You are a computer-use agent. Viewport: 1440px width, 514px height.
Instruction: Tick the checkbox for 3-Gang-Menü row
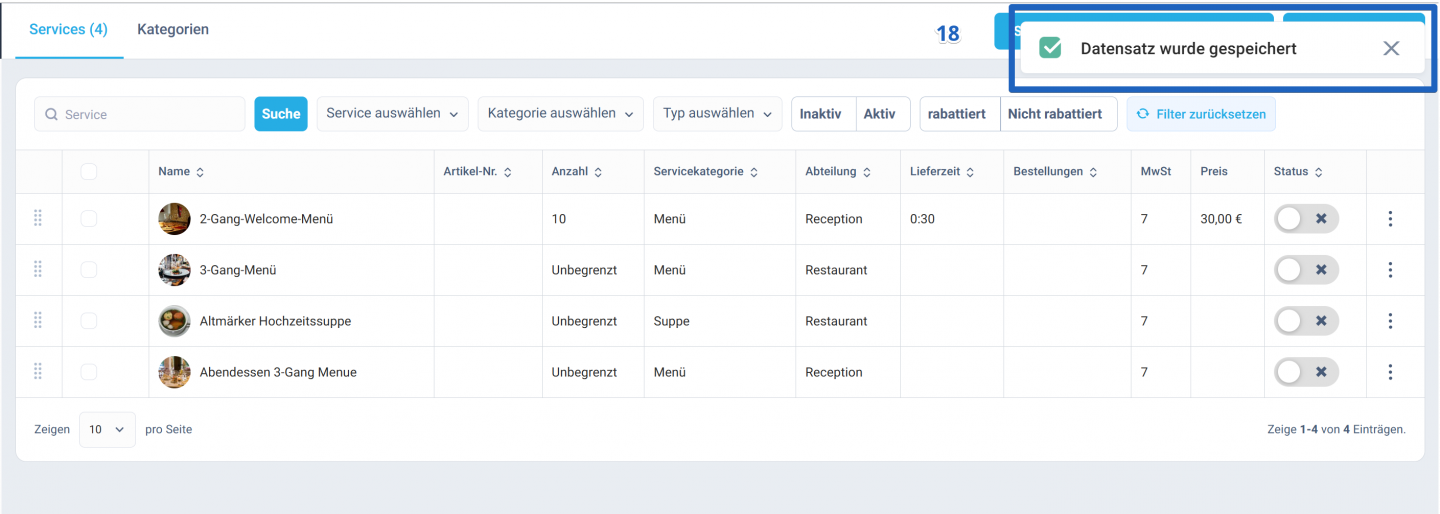click(x=89, y=269)
